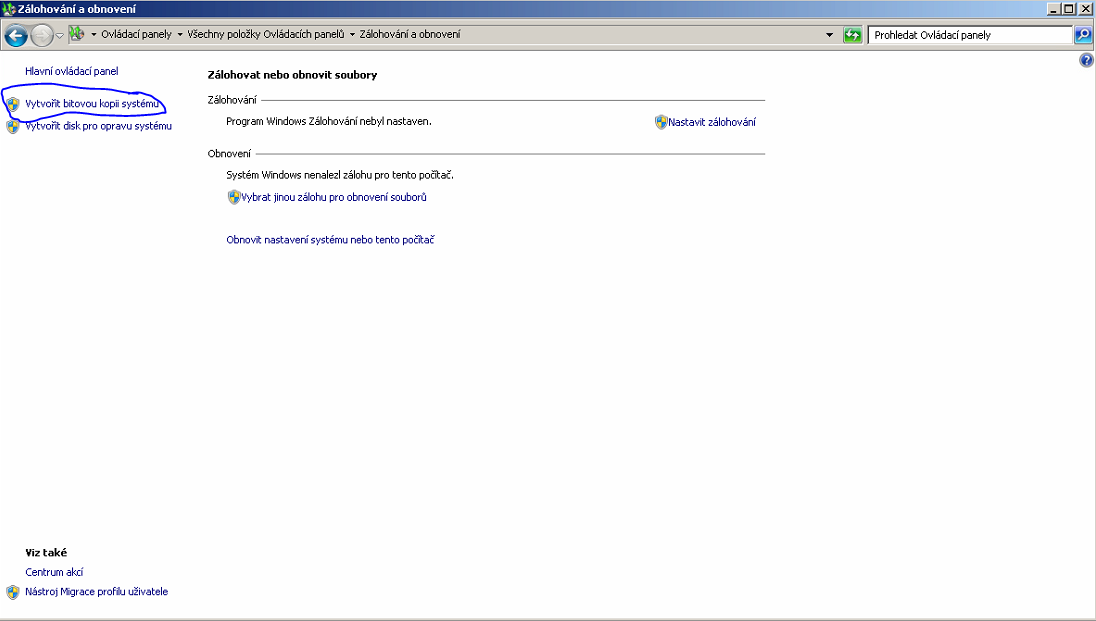The height and width of the screenshot is (621, 1096).
Task: Close the Zálohování a obnovení window
Action: 1086,9
